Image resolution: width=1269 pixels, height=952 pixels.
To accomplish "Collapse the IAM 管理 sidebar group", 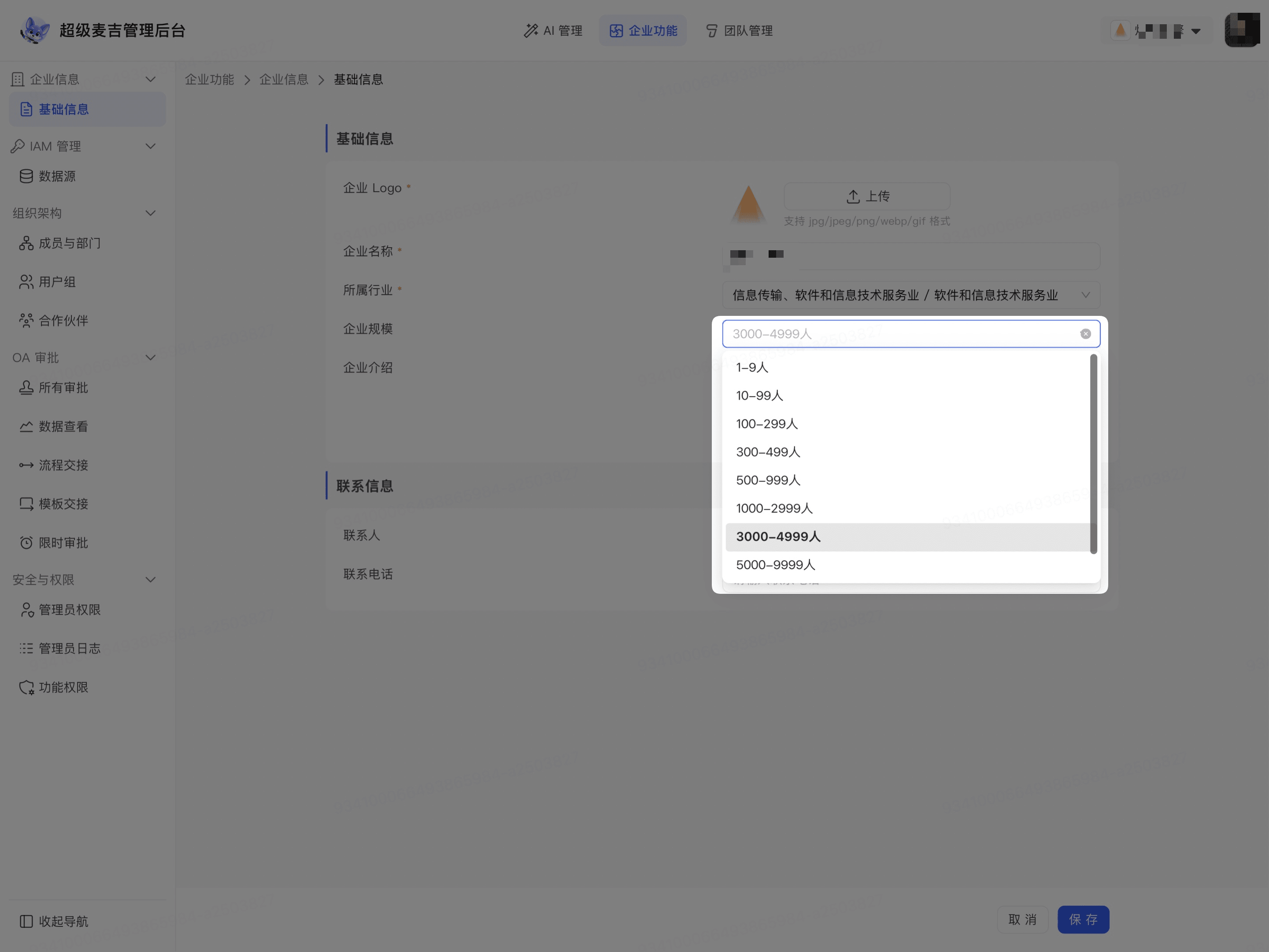I will click(x=150, y=146).
